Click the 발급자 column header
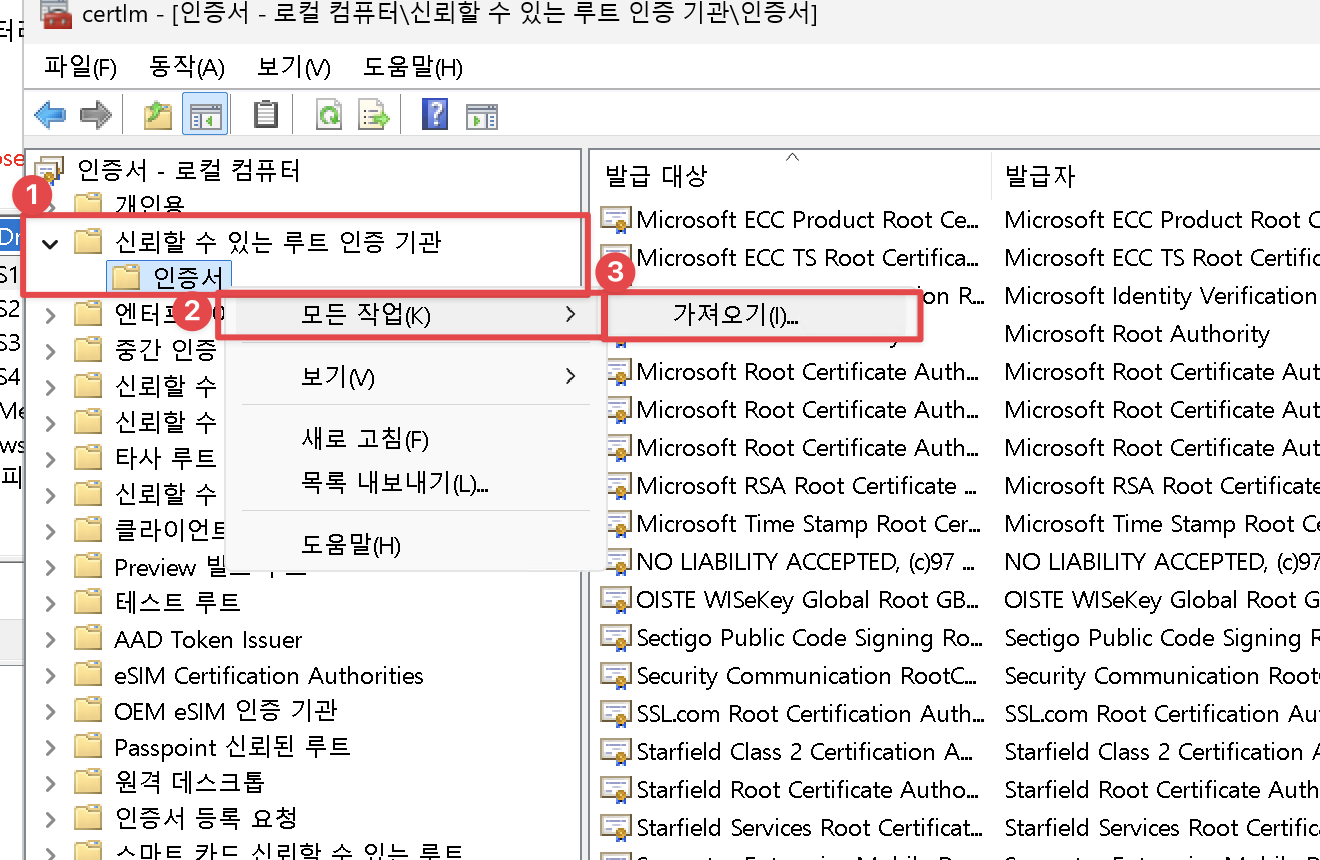This screenshot has height=860, width=1320. click(1040, 177)
